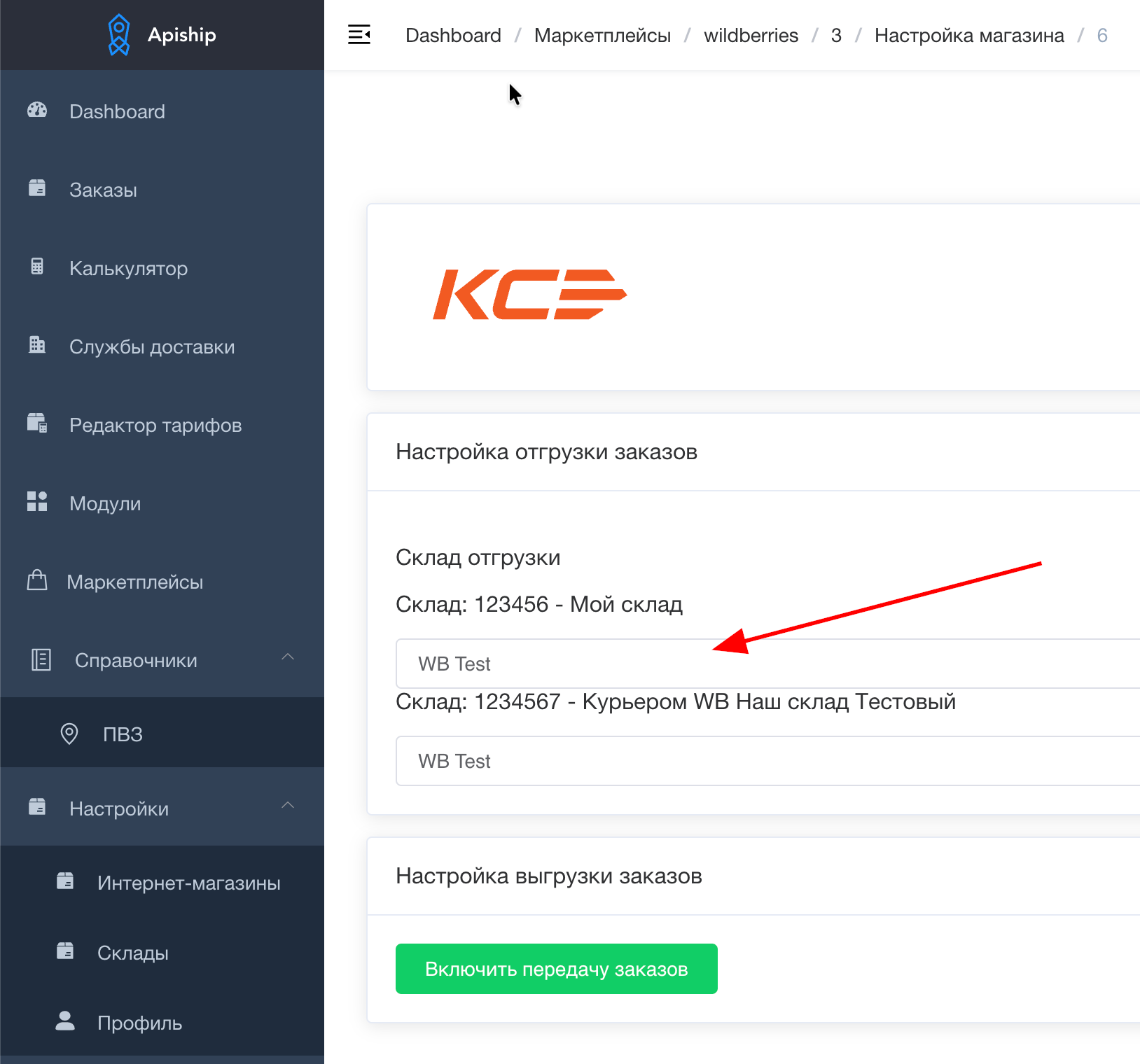Click the Apiship brand name
Image resolution: width=1140 pixels, height=1064 pixels.
click(x=182, y=34)
